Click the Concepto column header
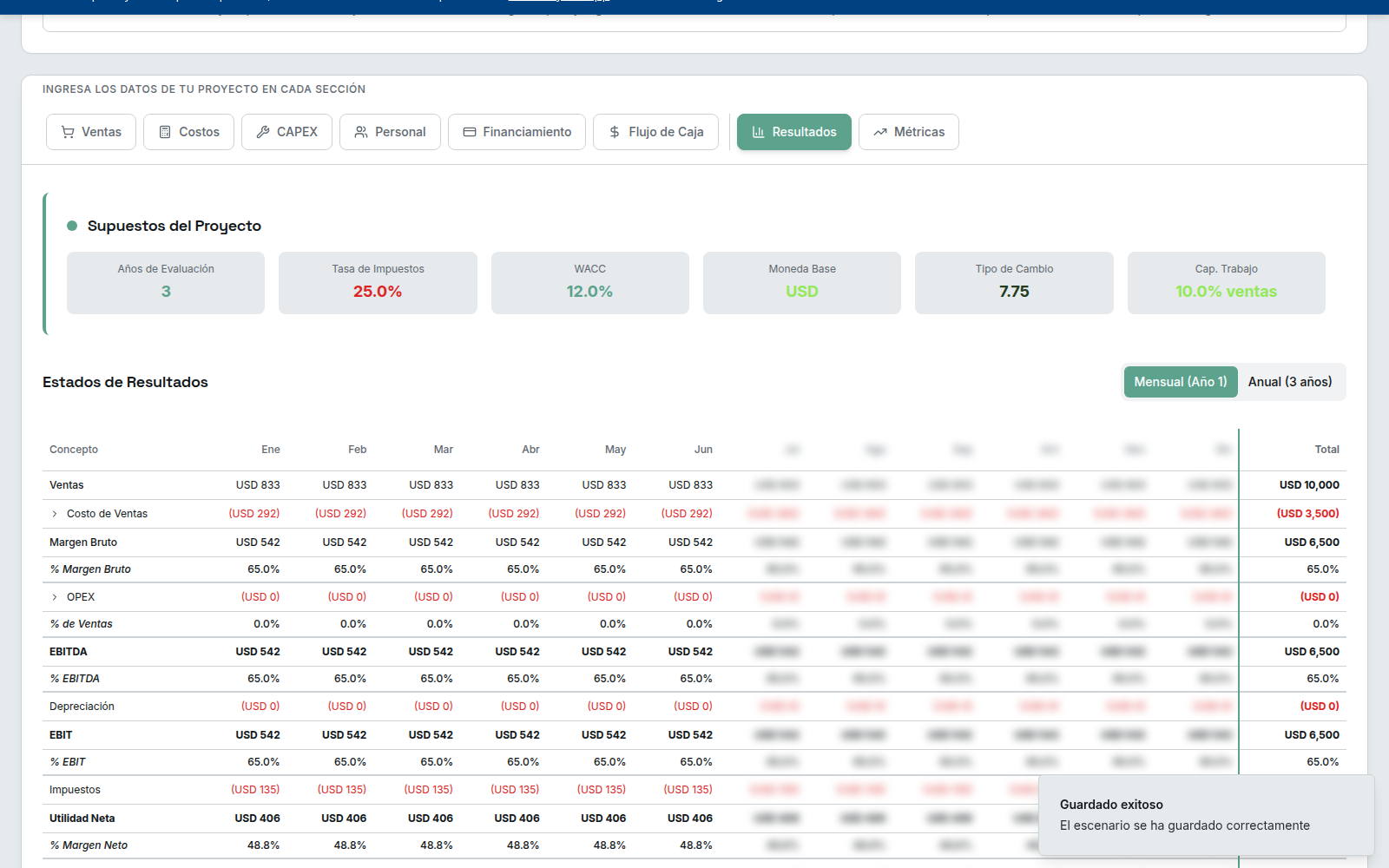The width and height of the screenshot is (1389, 868). click(x=74, y=450)
